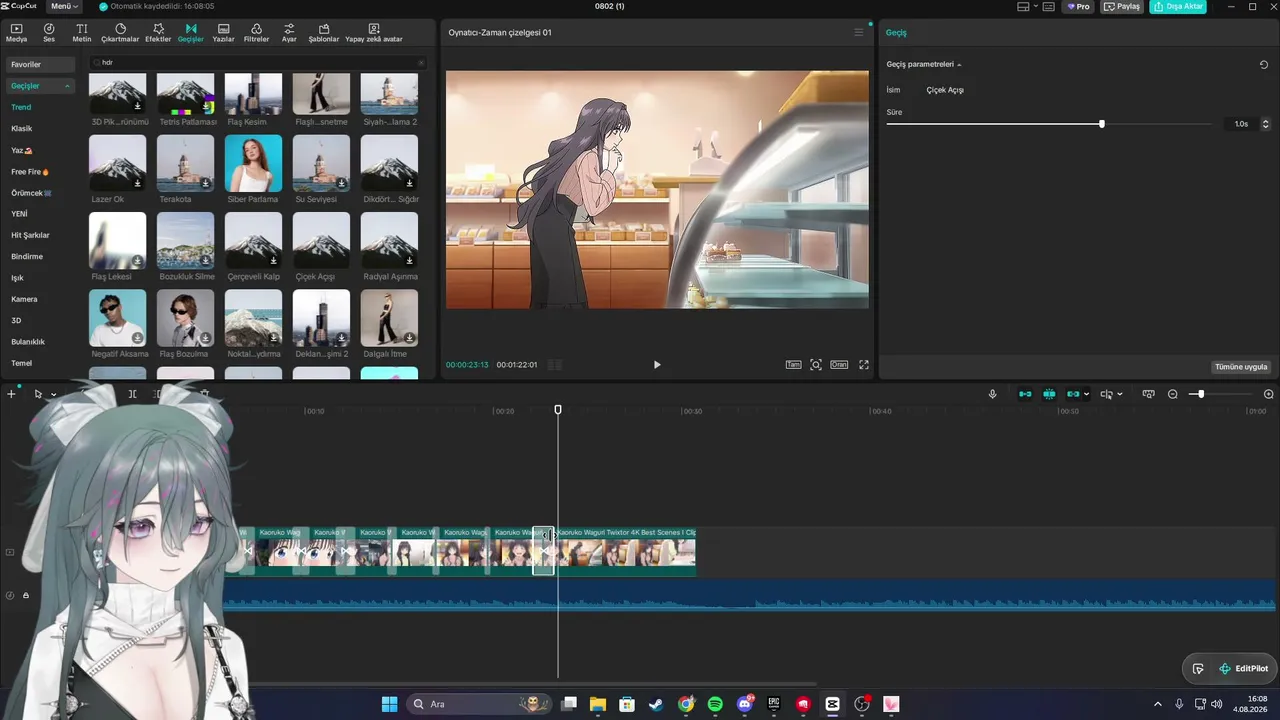Image resolution: width=1280 pixels, height=720 pixels.
Task: Click the player zoom-to-fit scan icon
Action: (x=816, y=365)
